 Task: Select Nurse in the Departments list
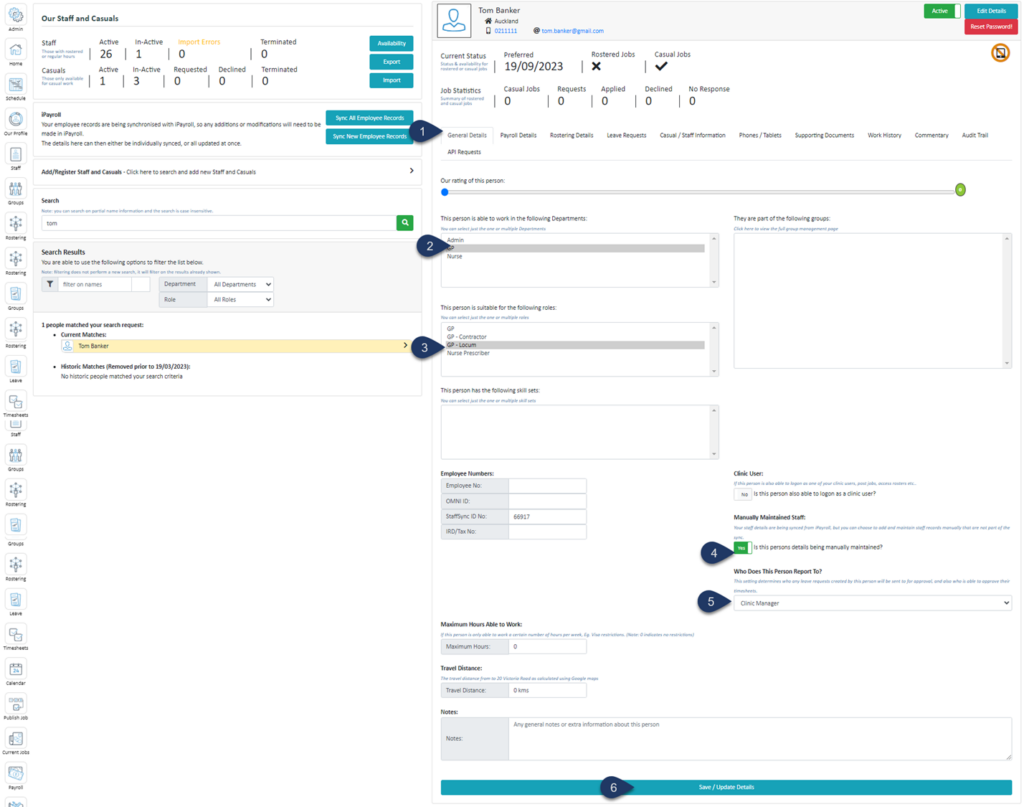[575, 257]
